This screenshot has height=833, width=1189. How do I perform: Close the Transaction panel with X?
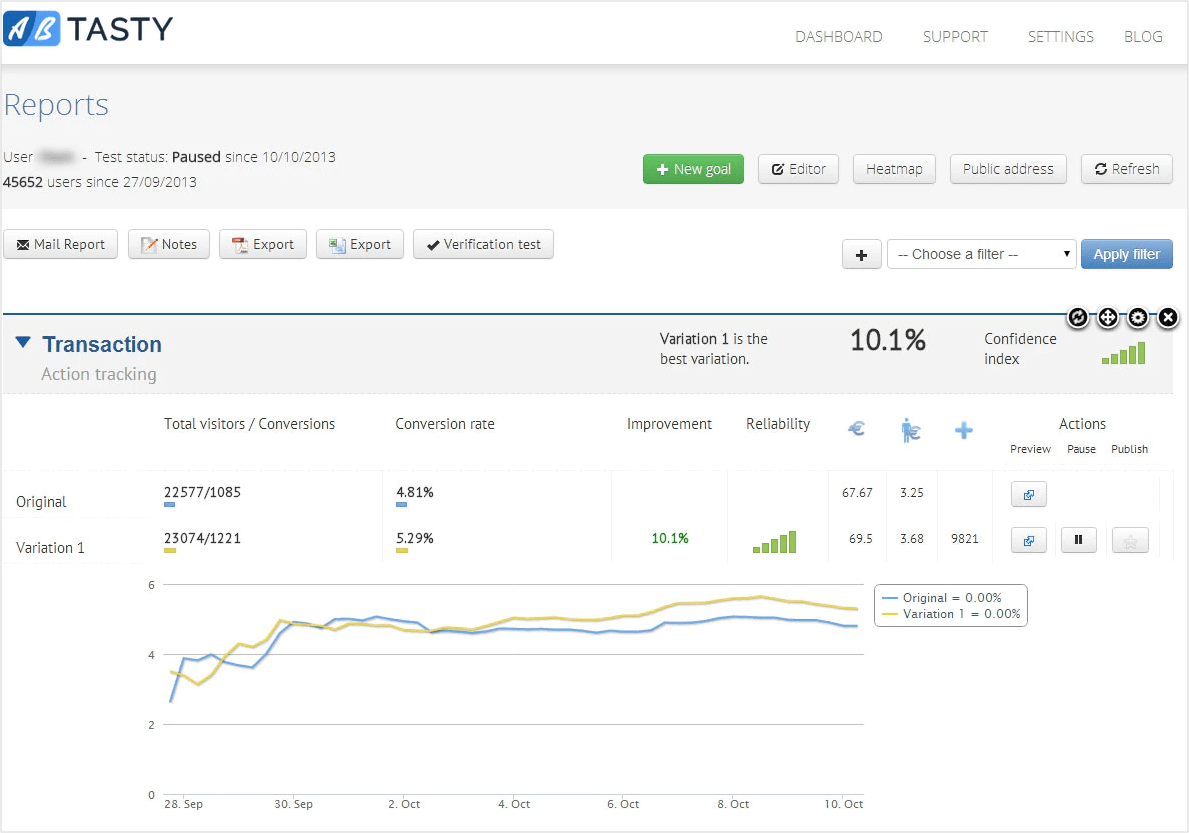1168,318
